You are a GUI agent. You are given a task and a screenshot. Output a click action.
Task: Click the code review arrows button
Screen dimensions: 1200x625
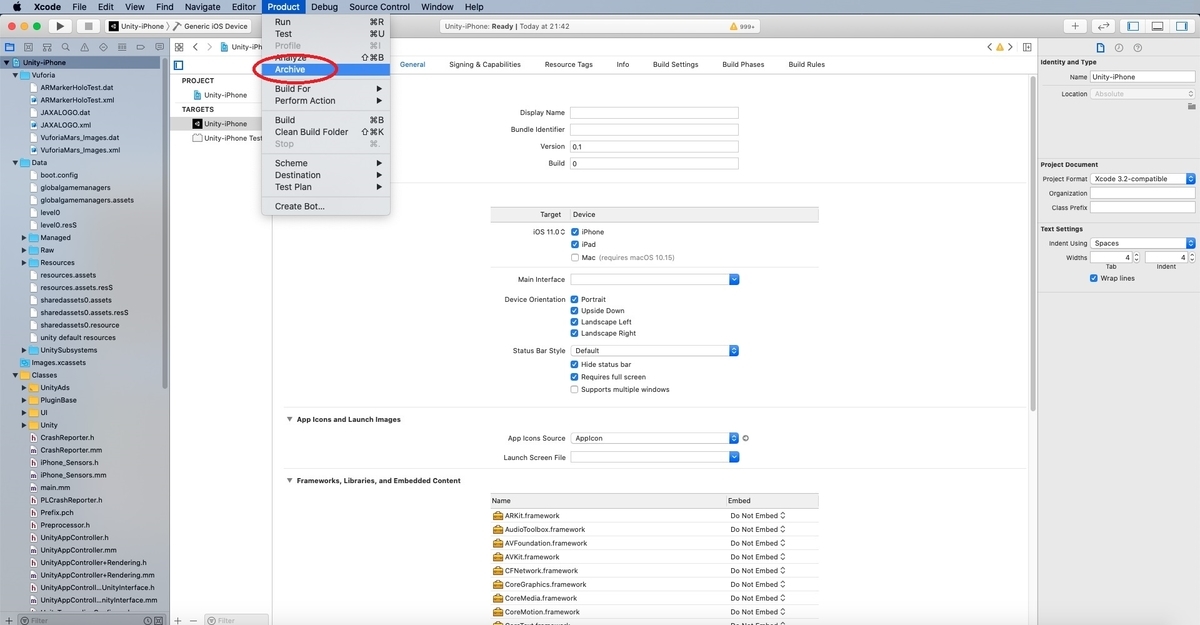[x=1103, y=26]
